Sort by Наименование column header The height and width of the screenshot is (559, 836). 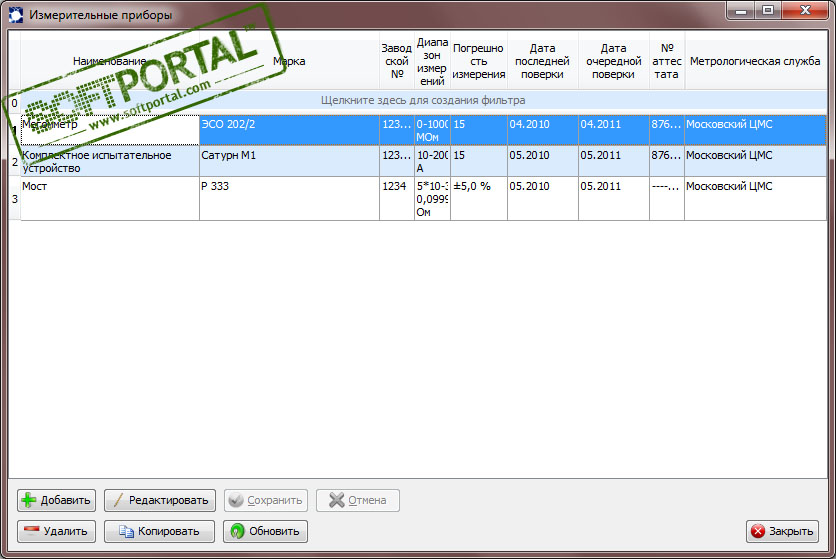tap(110, 61)
